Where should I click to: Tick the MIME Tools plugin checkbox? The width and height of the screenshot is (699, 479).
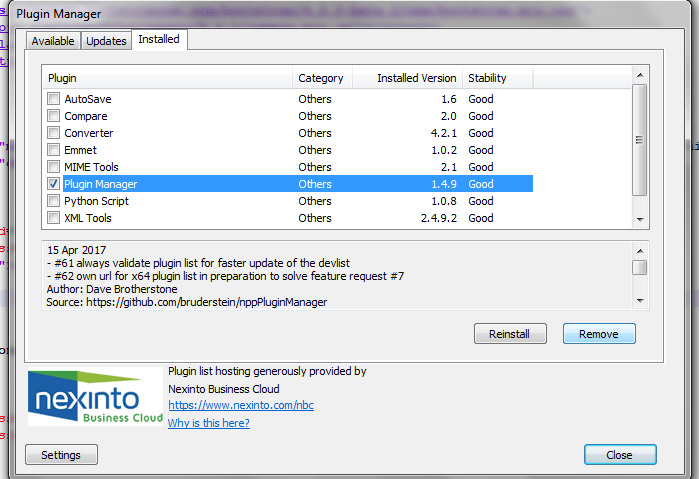click(53, 166)
